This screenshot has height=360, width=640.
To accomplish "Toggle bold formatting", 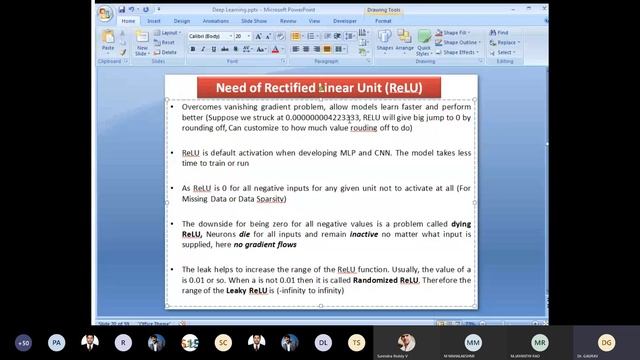I will pyautogui.click(x=193, y=49).
